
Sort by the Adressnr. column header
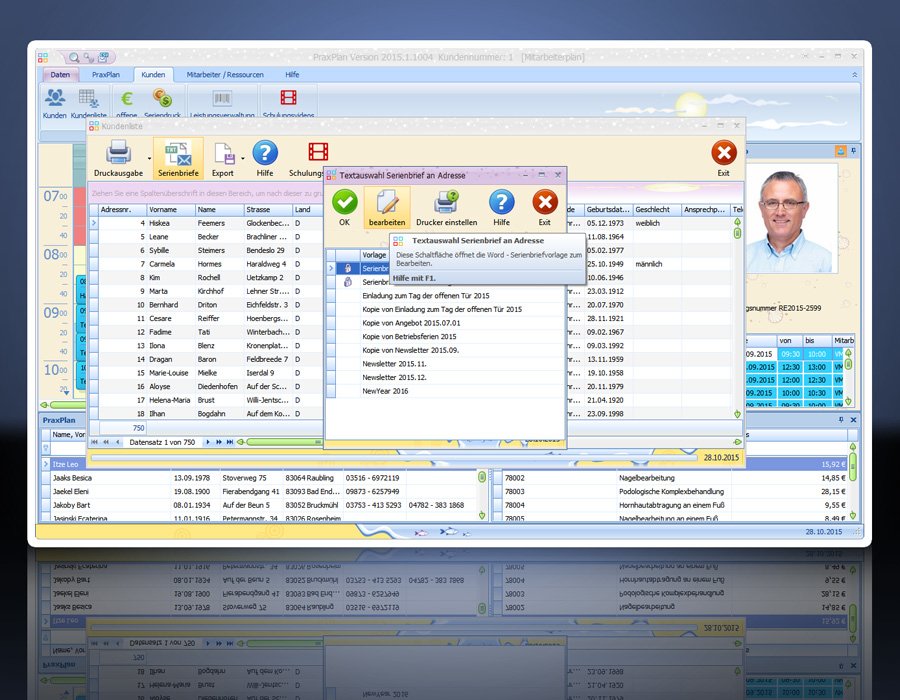pos(122,209)
